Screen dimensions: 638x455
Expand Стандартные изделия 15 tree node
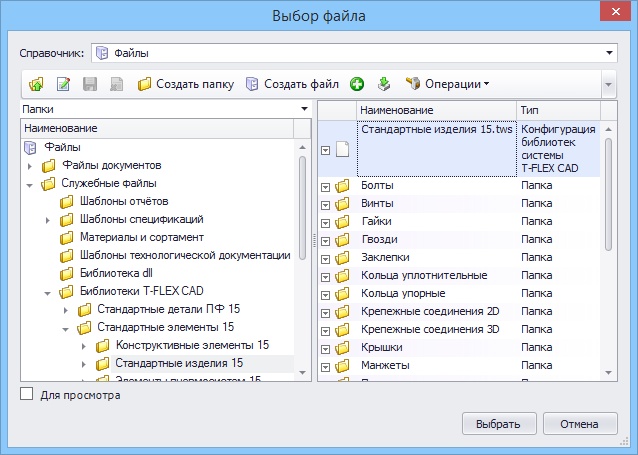point(84,364)
